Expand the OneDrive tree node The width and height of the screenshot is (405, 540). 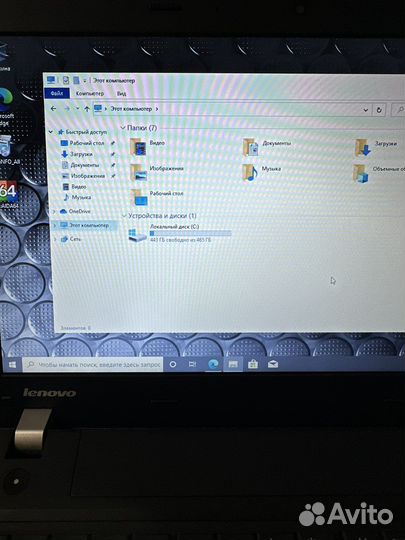pyautogui.click(x=54, y=211)
